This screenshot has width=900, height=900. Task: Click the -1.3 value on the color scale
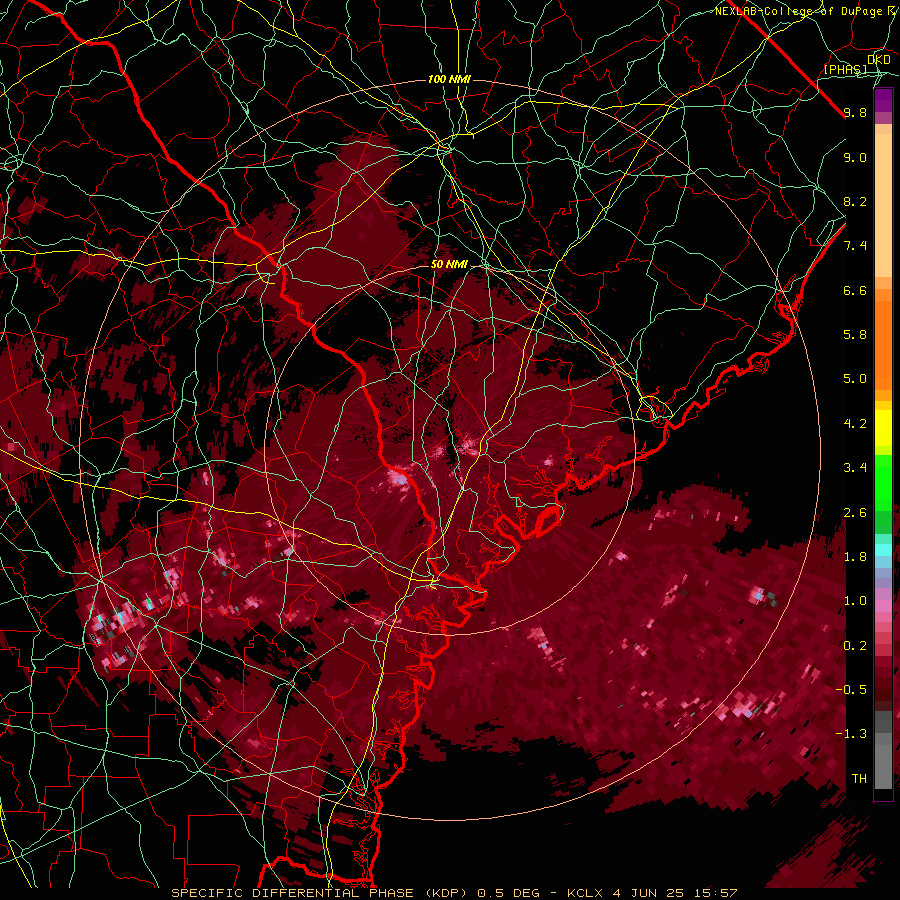[851, 734]
